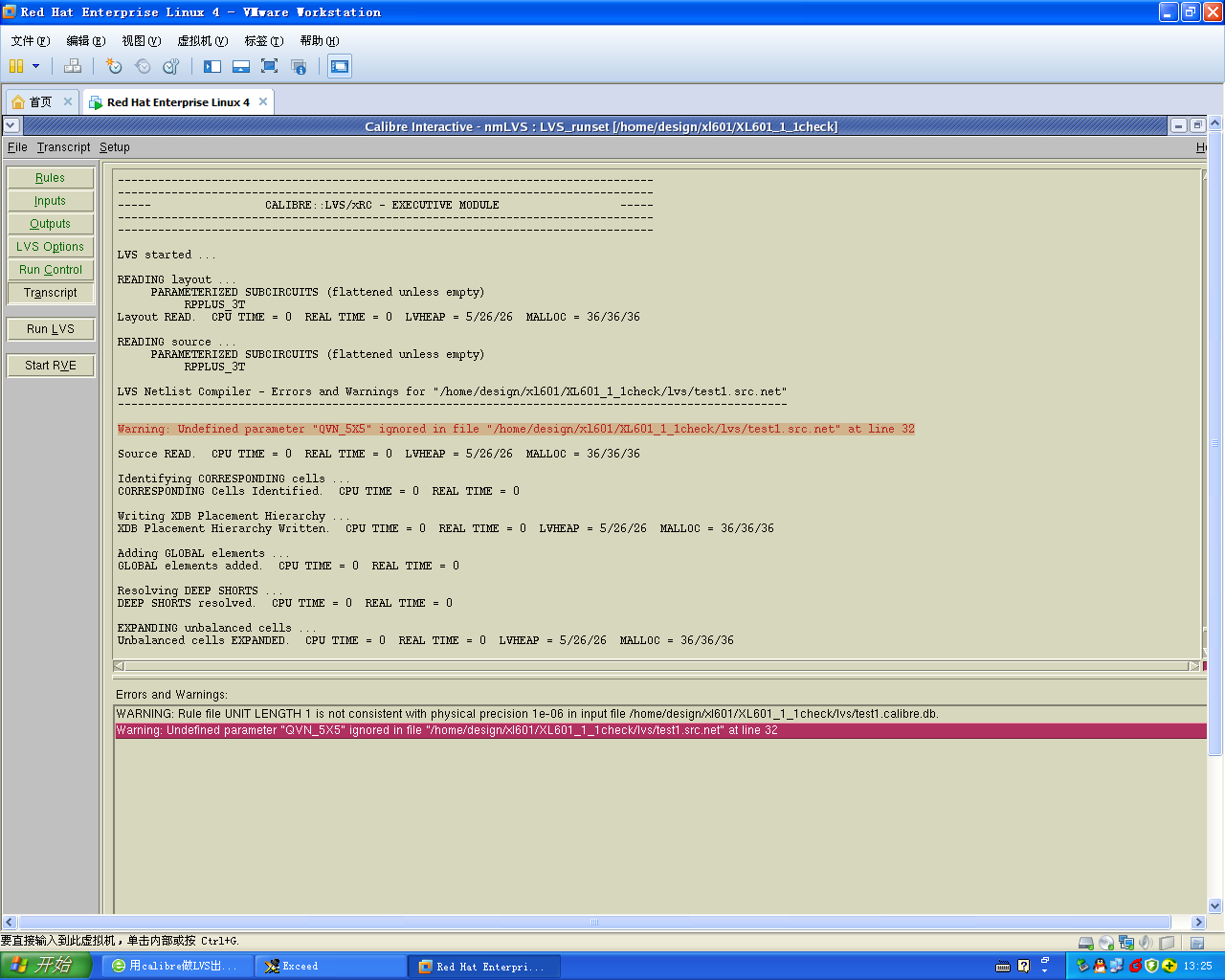Click transcript horizontal scrollbar left arrow
This screenshot has width=1225, height=980.
pyautogui.click(x=119, y=666)
